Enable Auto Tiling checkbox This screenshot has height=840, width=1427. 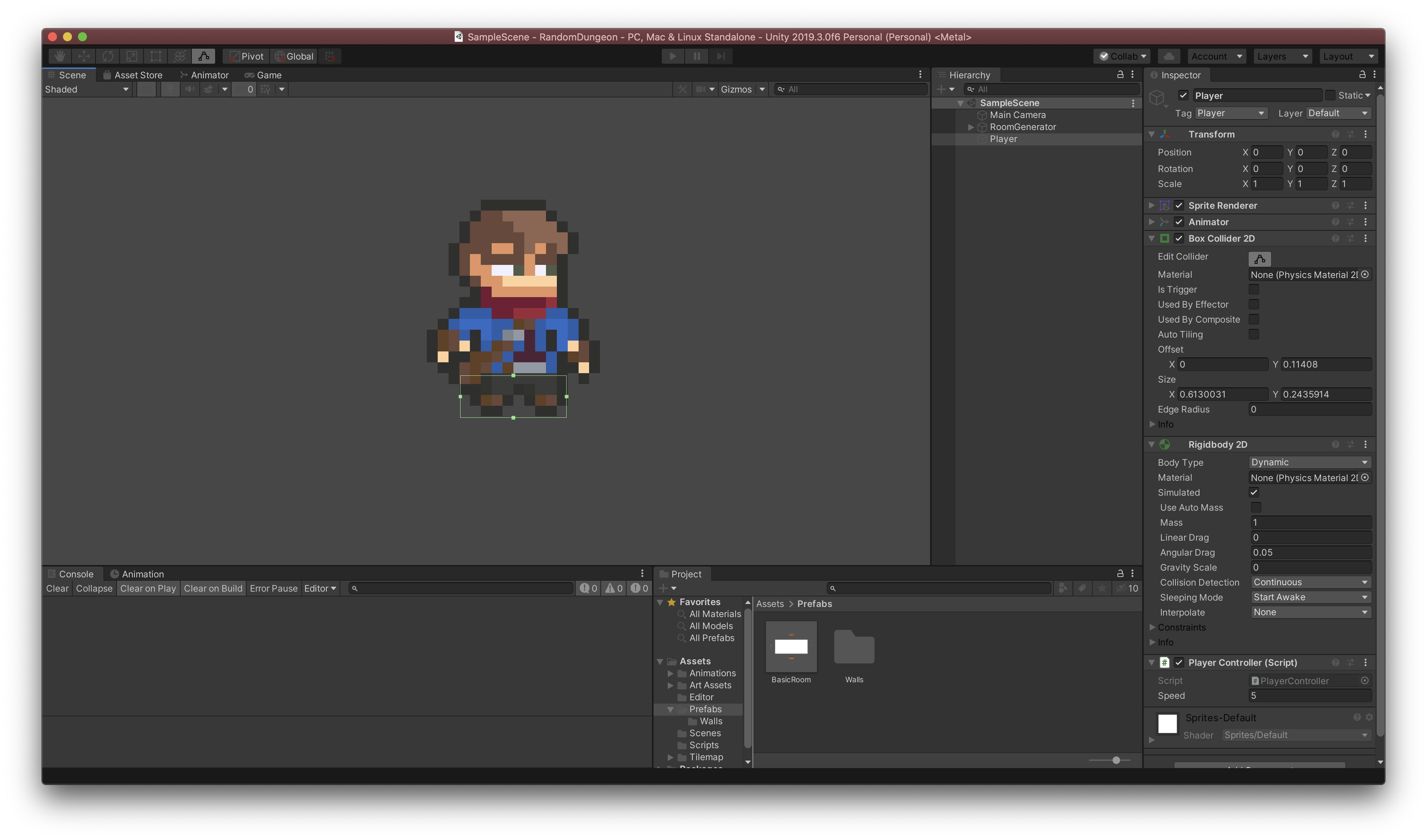click(x=1254, y=335)
